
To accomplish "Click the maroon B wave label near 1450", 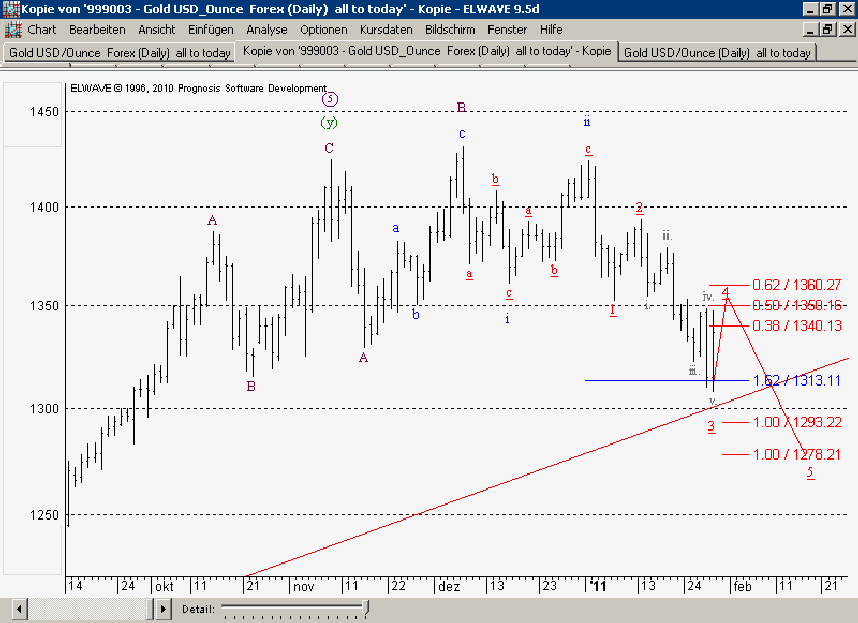I will point(461,107).
